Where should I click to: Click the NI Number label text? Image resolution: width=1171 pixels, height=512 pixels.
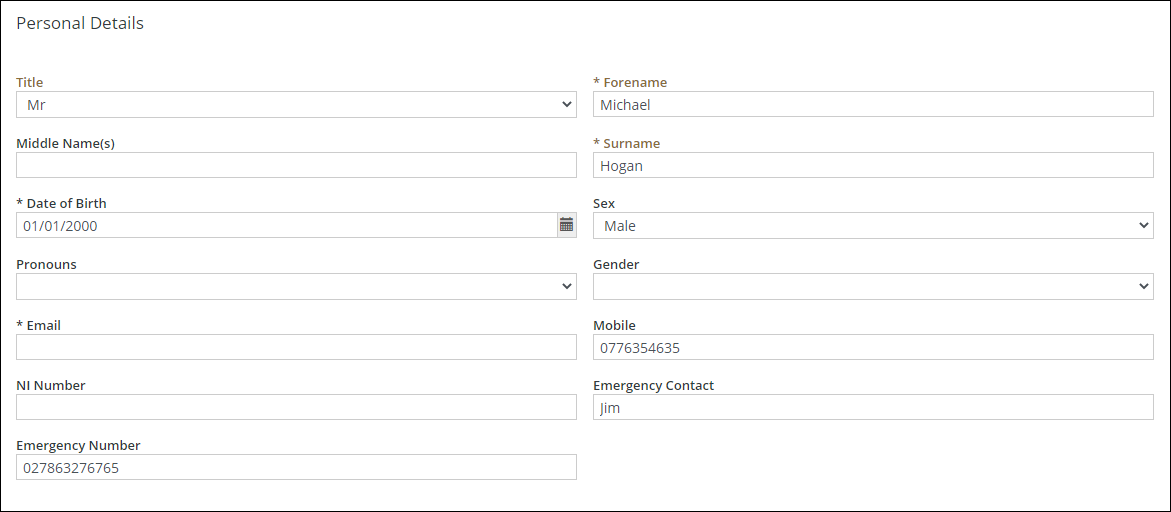pos(51,385)
